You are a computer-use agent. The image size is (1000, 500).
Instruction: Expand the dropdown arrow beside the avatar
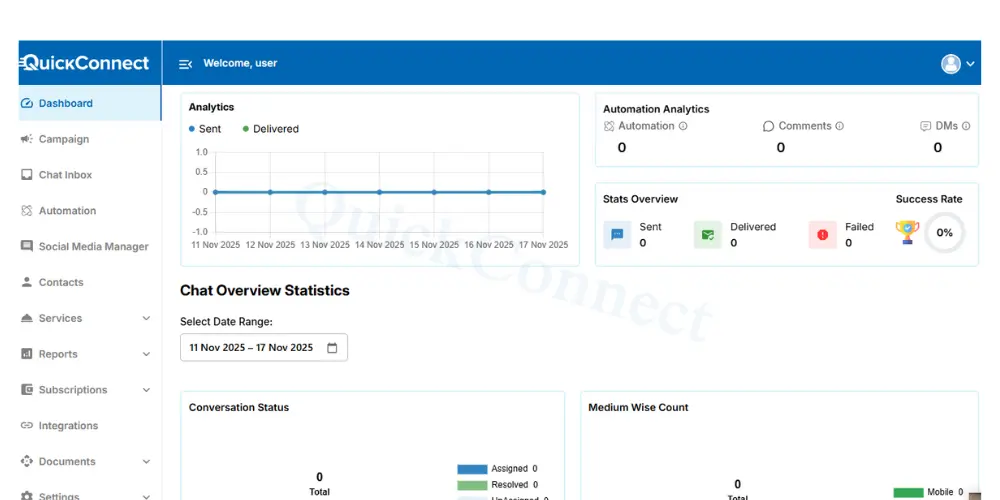tap(971, 64)
